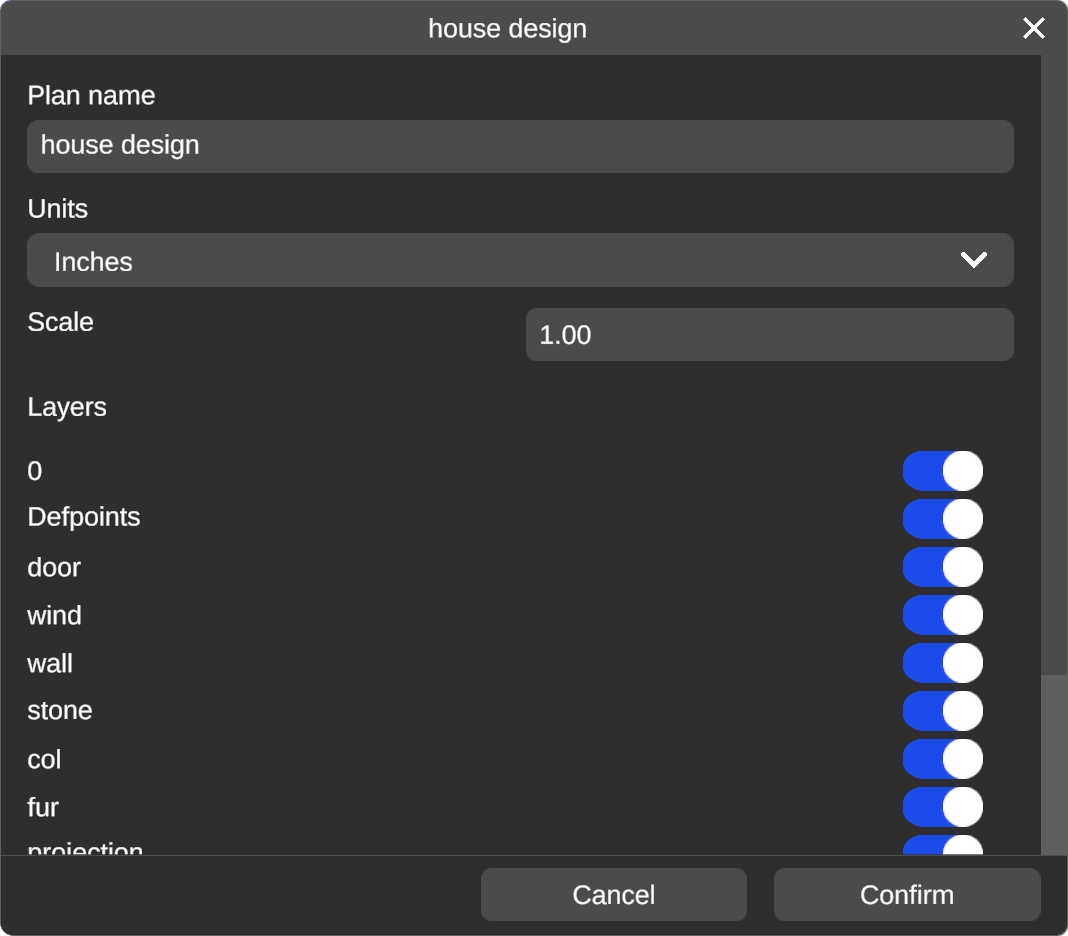
Task: Close the house design dialog
Action: coord(1033,28)
